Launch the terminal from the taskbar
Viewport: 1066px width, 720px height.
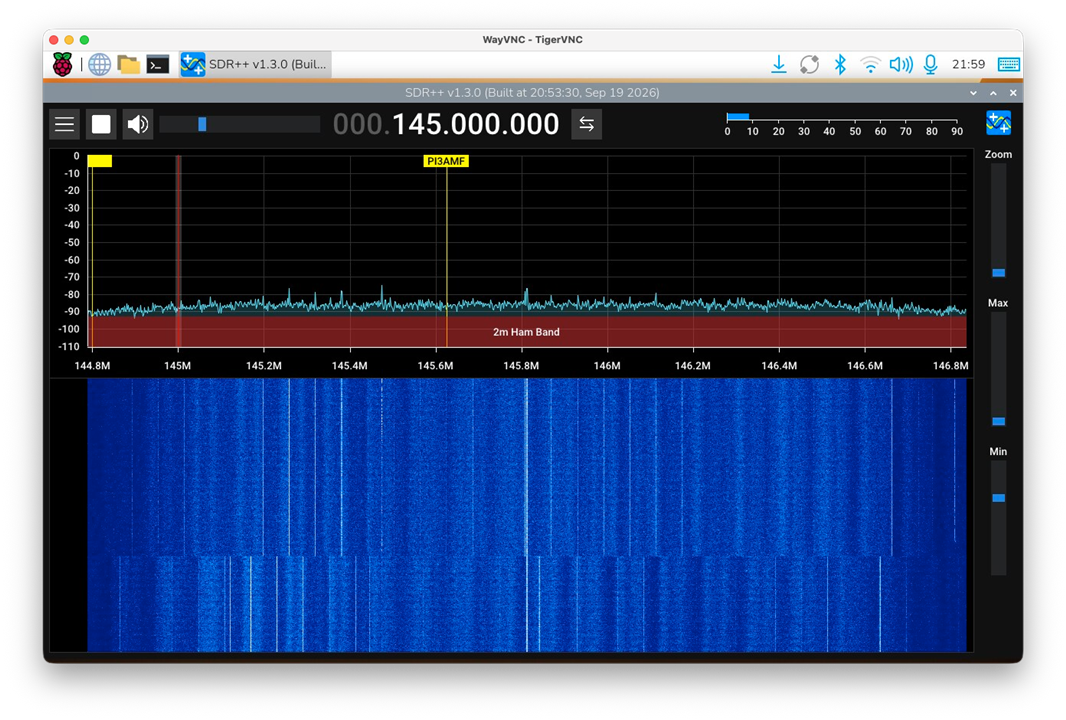tap(158, 65)
